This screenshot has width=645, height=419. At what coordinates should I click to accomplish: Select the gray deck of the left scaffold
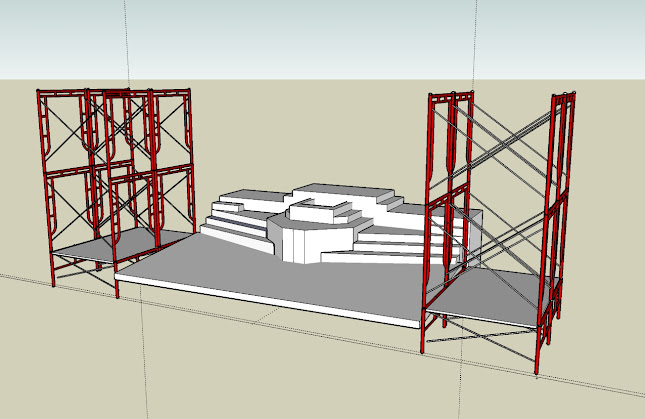123,243
